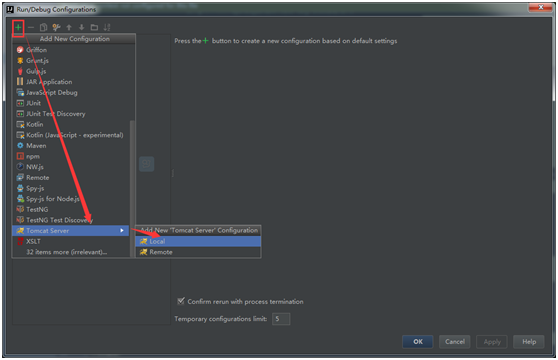Click the green plus Add New Configuration icon

coord(18,27)
